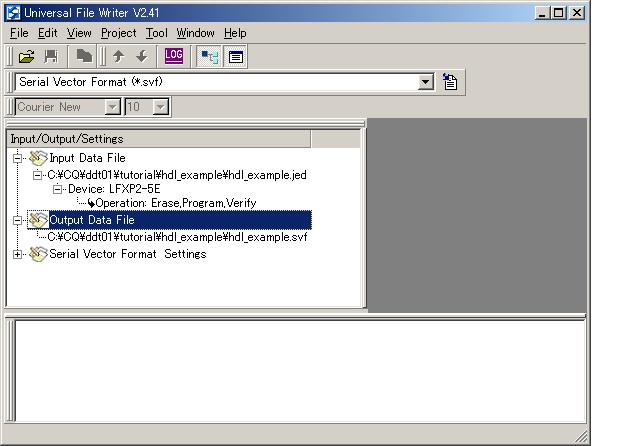Click the generate file icon beside format box
Screen dimensions: 640x446
coord(450,82)
